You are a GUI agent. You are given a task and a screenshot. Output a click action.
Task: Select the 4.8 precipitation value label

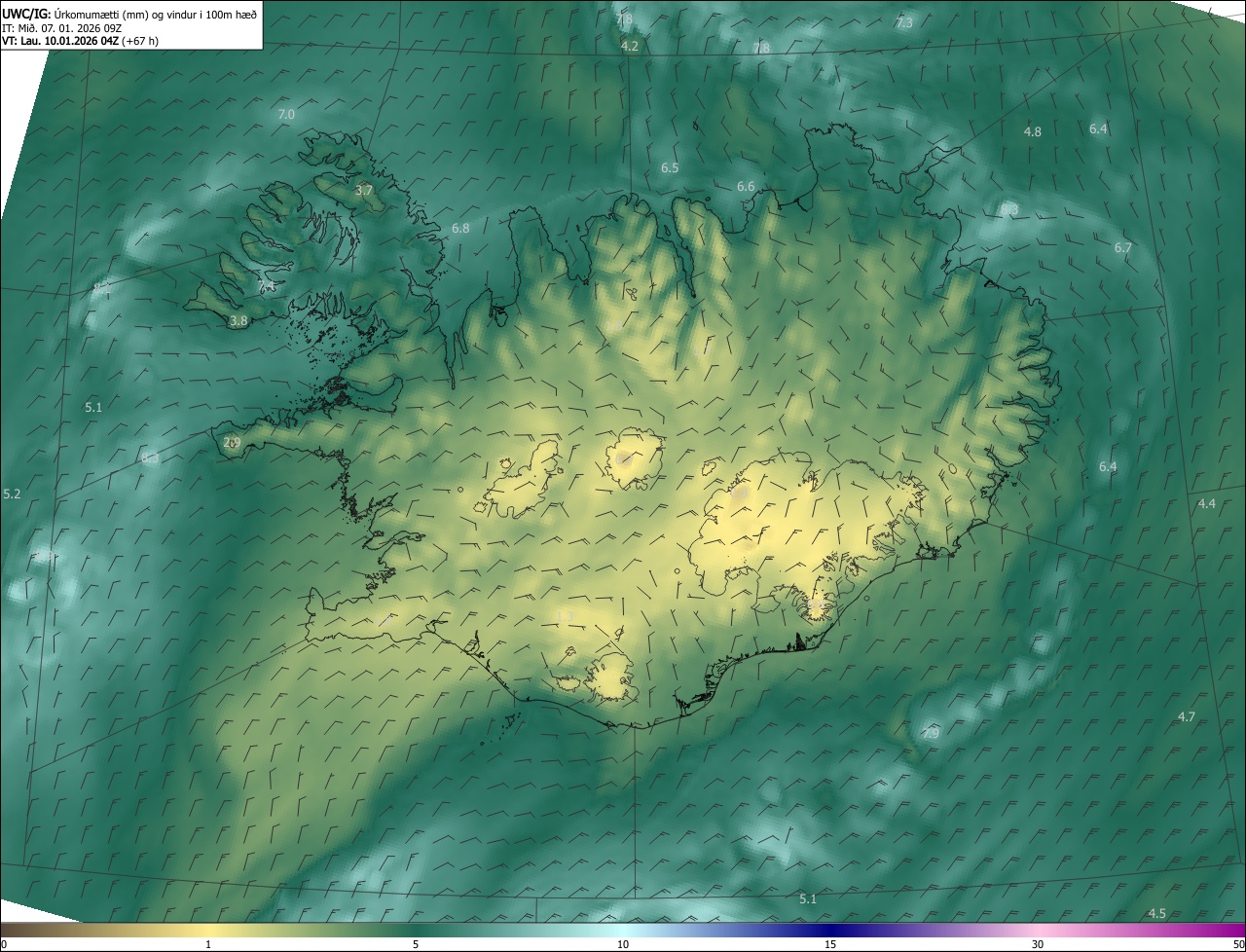1033,131
